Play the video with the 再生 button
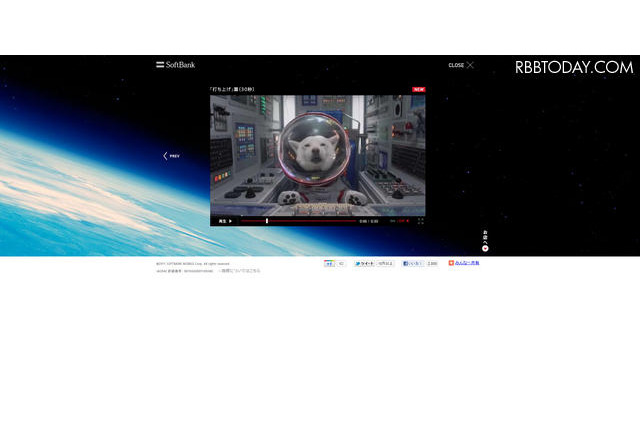This screenshot has height=426, width=640. pyautogui.click(x=225, y=221)
